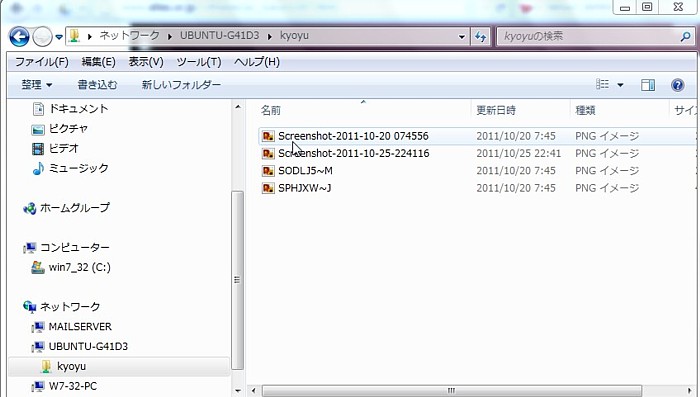Open the ファイル(F) menu
Screen dimensions: 700x397
[42, 62]
